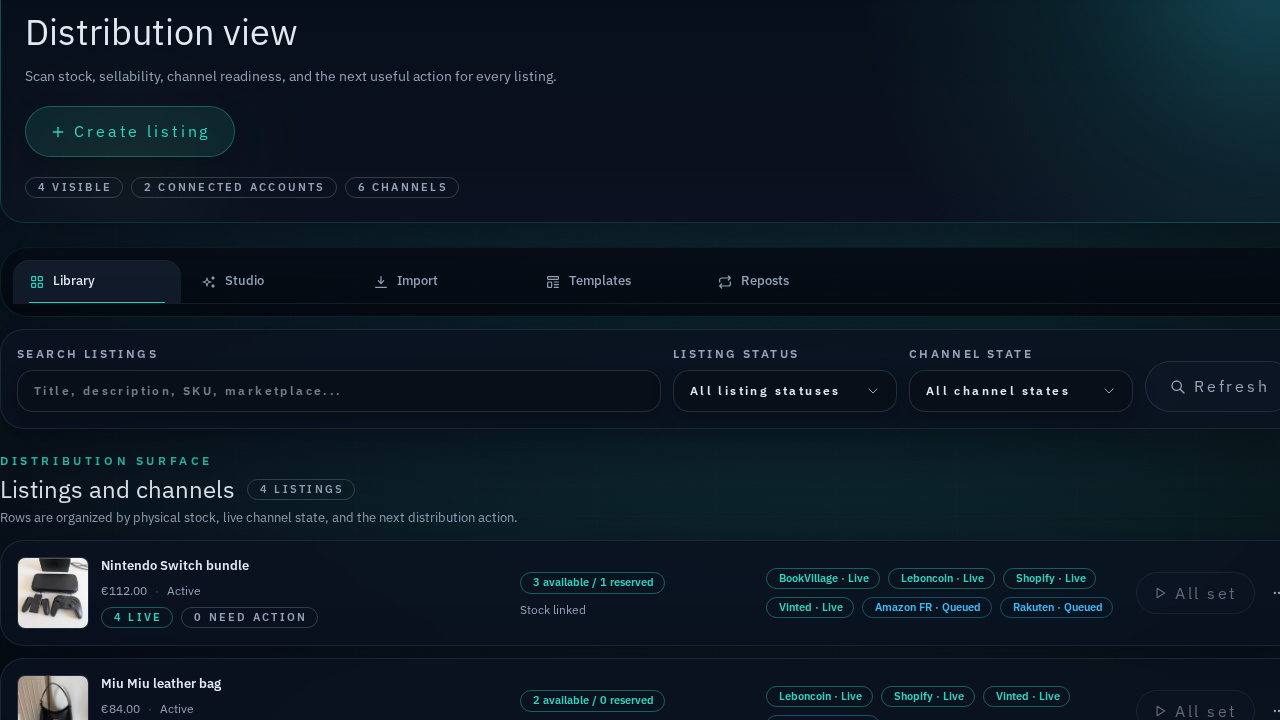Open the Listing status dropdown
The height and width of the screenshot is (720, 1280).
coord(785,391)
